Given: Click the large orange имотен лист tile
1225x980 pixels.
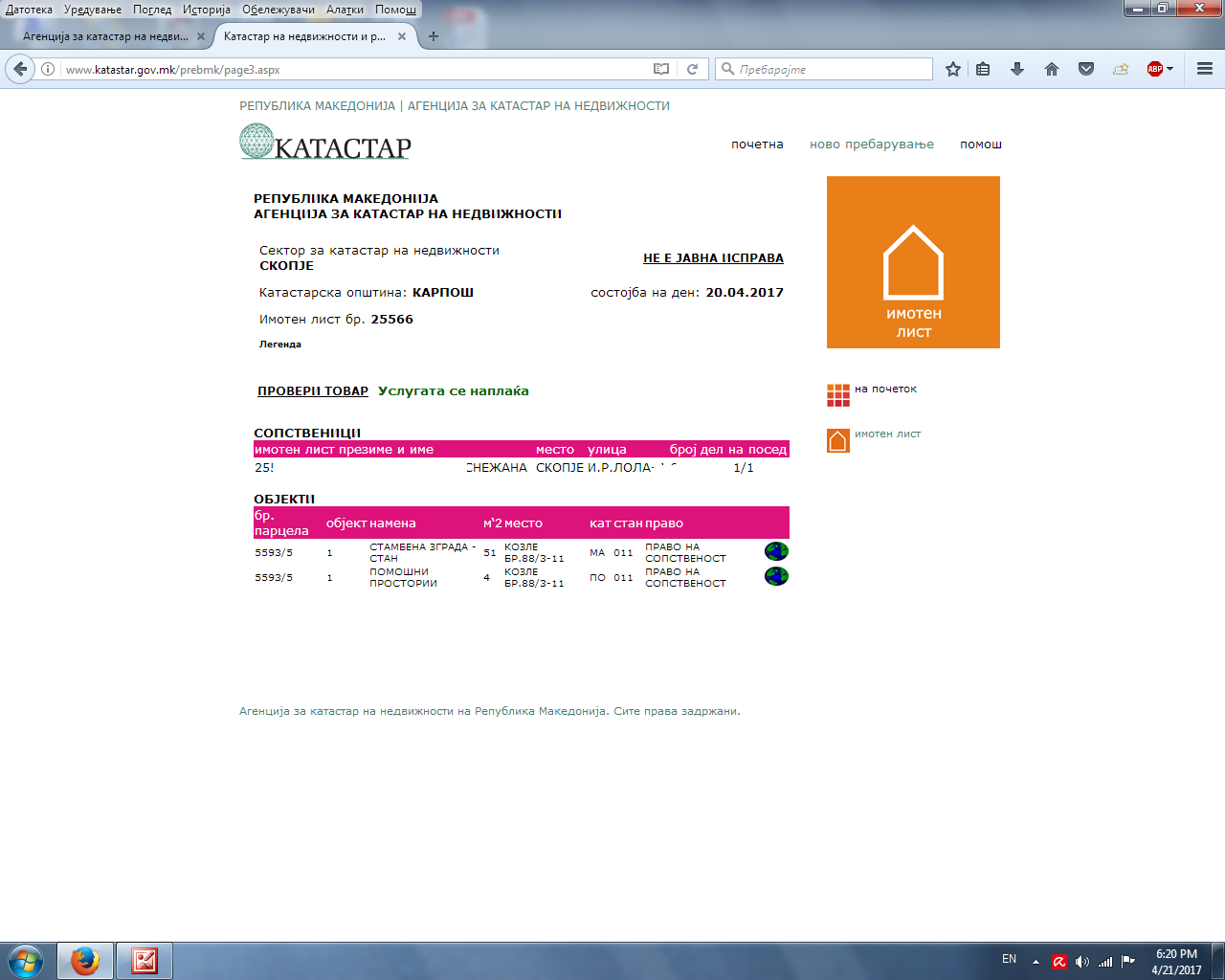Looking at the screenshot, I should tap(913, 262).
